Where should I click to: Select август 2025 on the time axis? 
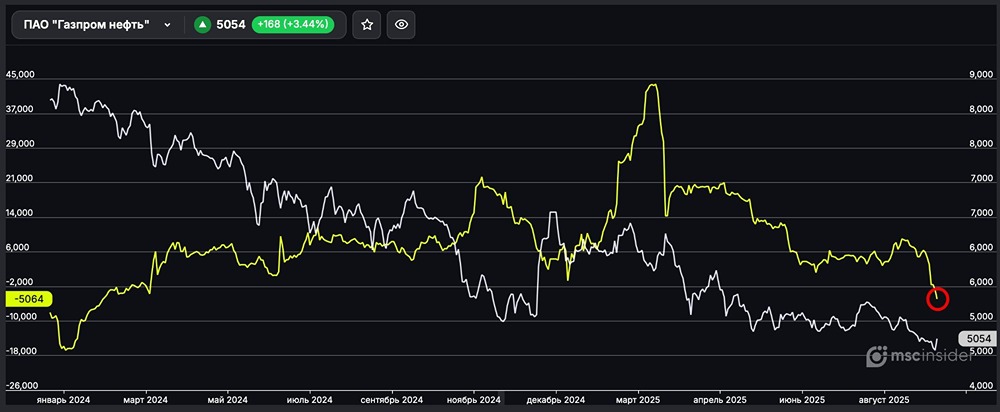point(884,398)
